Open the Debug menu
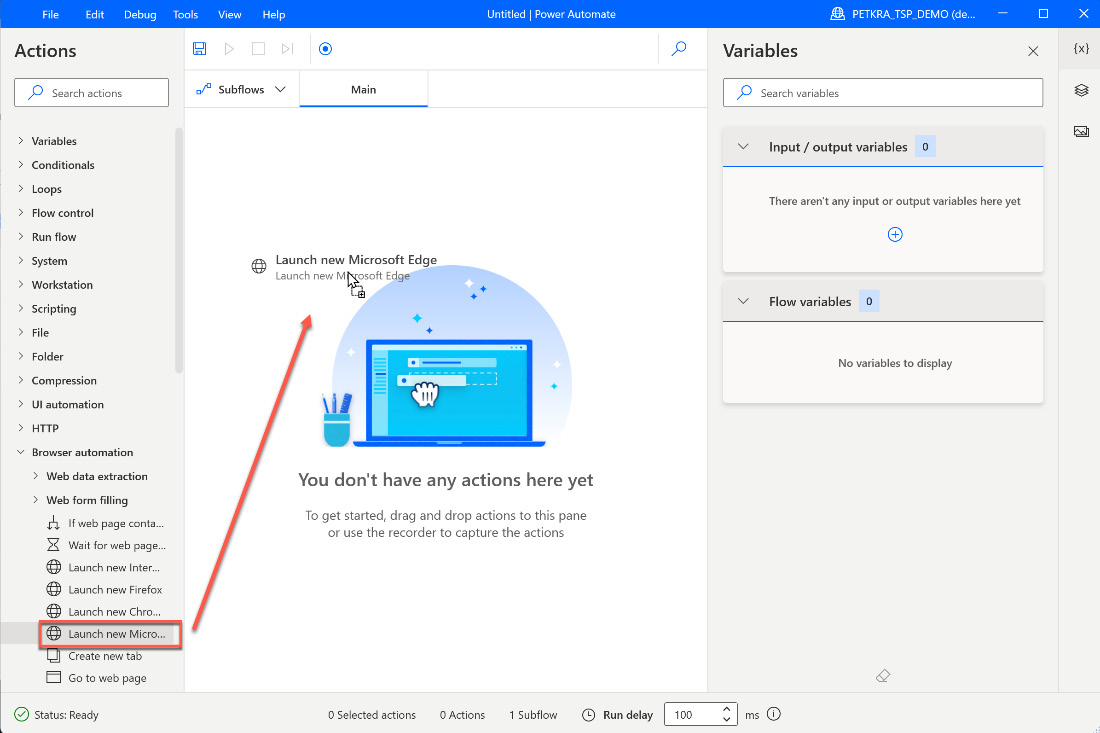This screenshot has height=733, width=1100. click(x=140, y=14)
